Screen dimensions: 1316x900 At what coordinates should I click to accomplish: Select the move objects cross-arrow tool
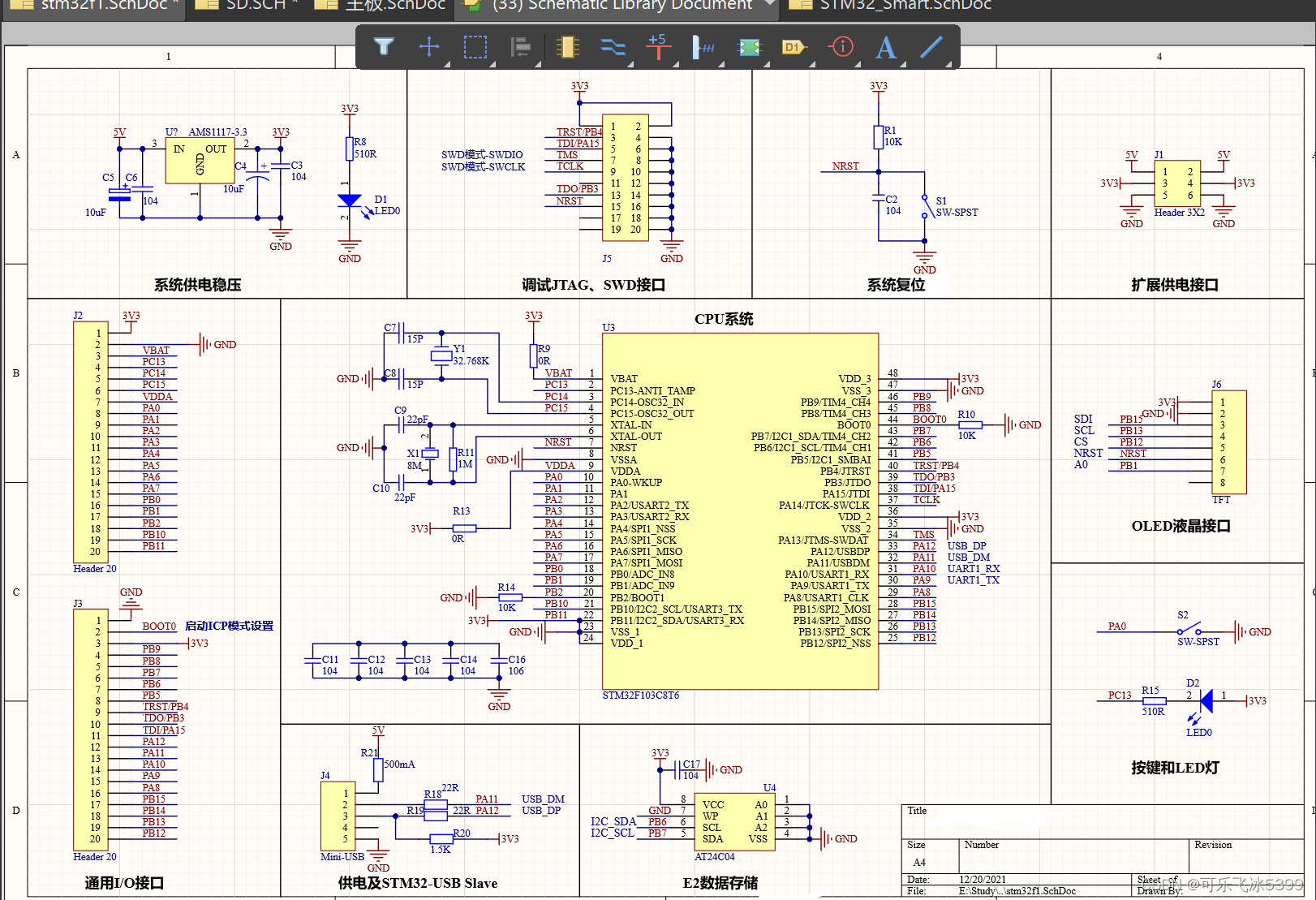[x=429, y=47]
